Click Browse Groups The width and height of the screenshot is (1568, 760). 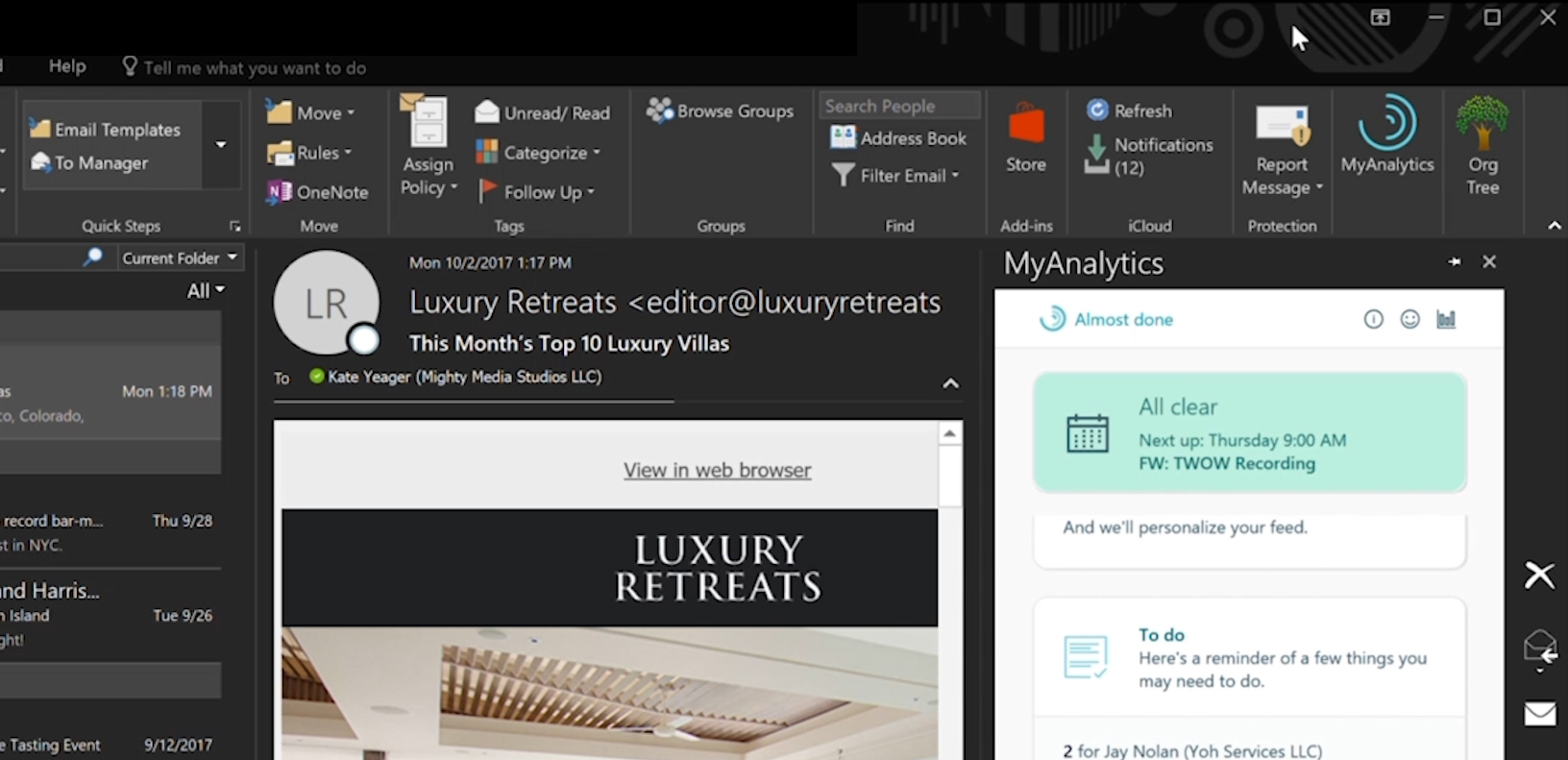click(721, 111)
